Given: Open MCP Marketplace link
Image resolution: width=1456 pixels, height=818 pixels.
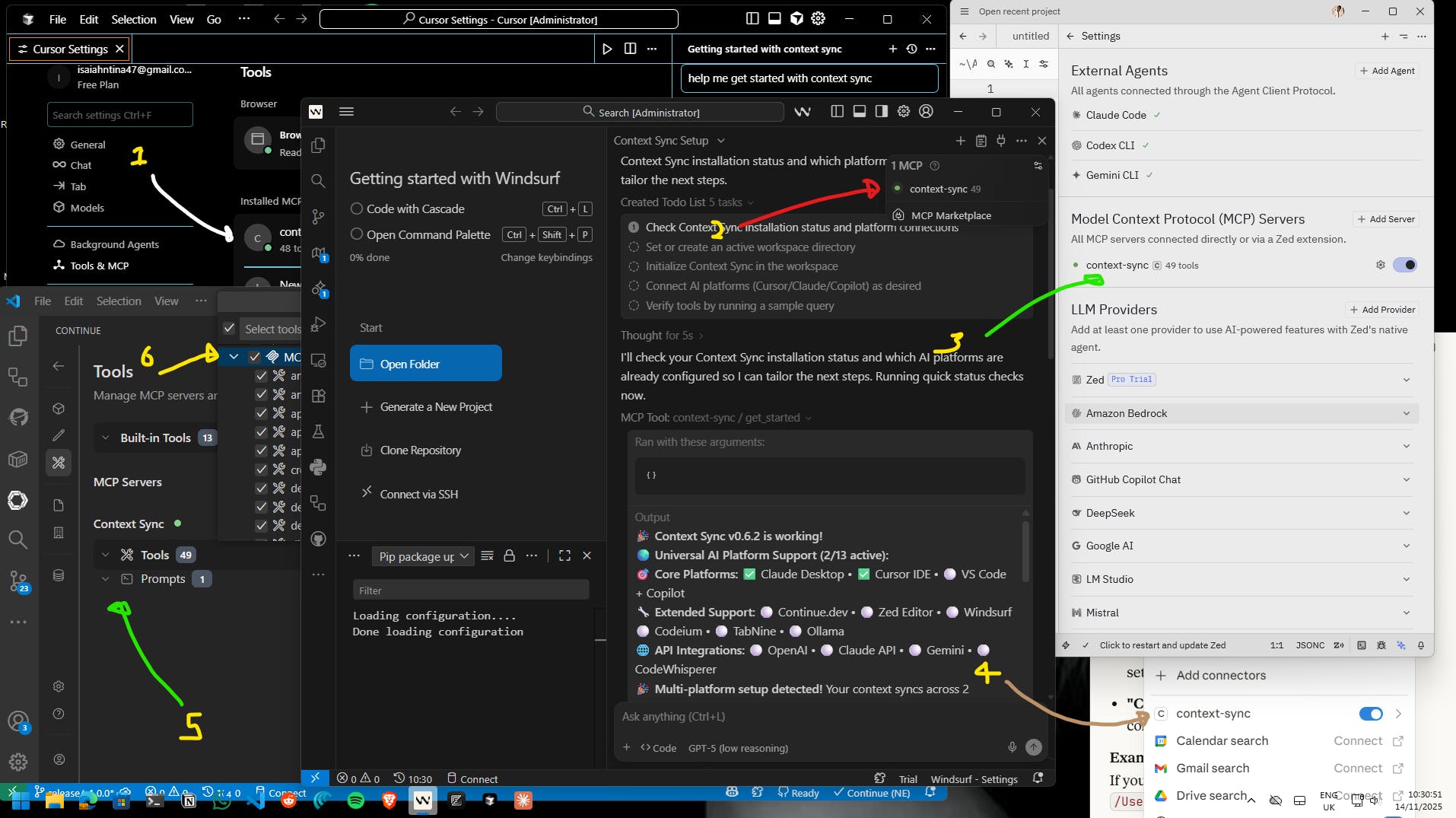Looking at the screenshot, I should 951,215.
